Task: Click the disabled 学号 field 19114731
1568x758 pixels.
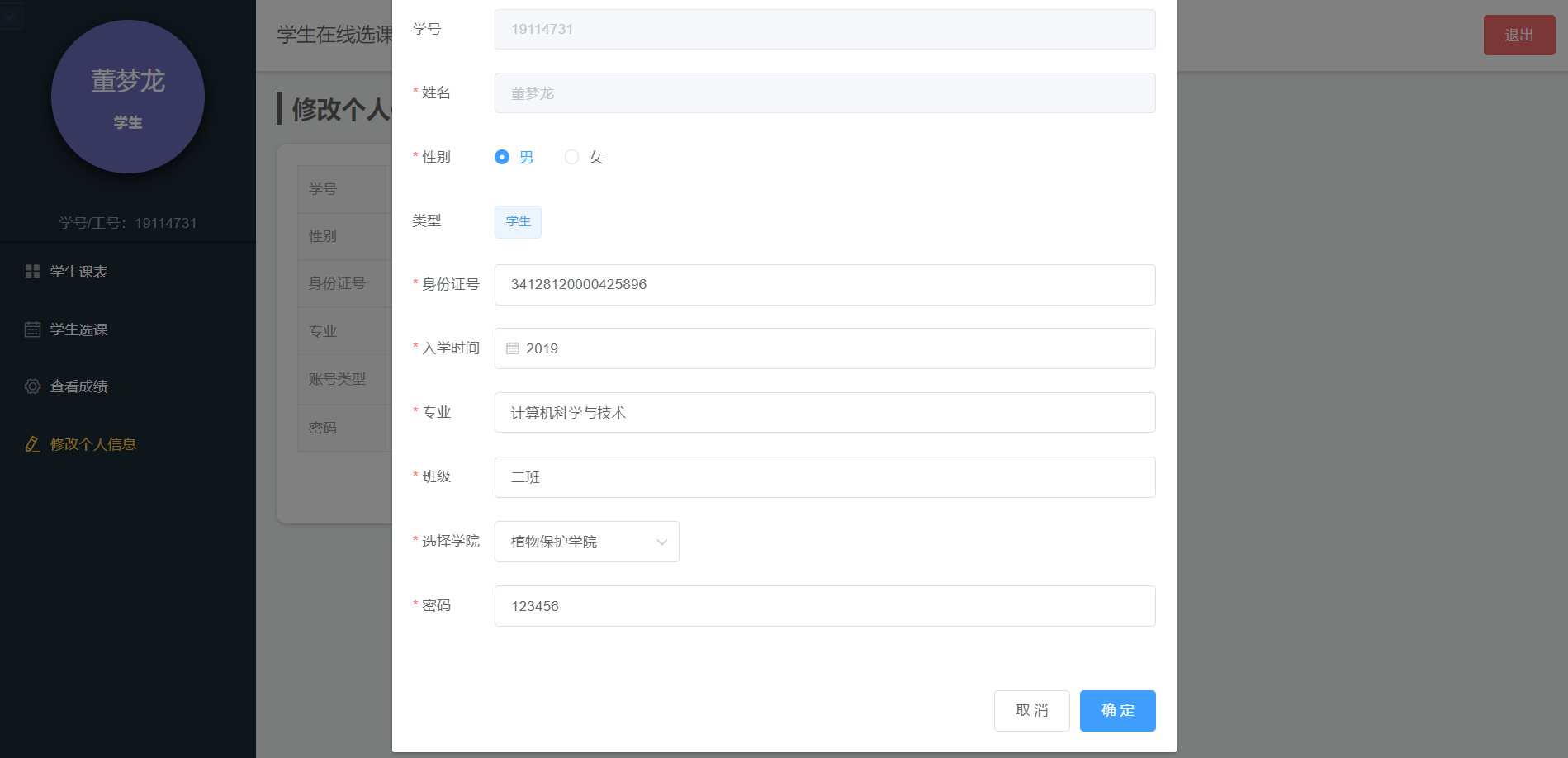Action: point(825,29)
